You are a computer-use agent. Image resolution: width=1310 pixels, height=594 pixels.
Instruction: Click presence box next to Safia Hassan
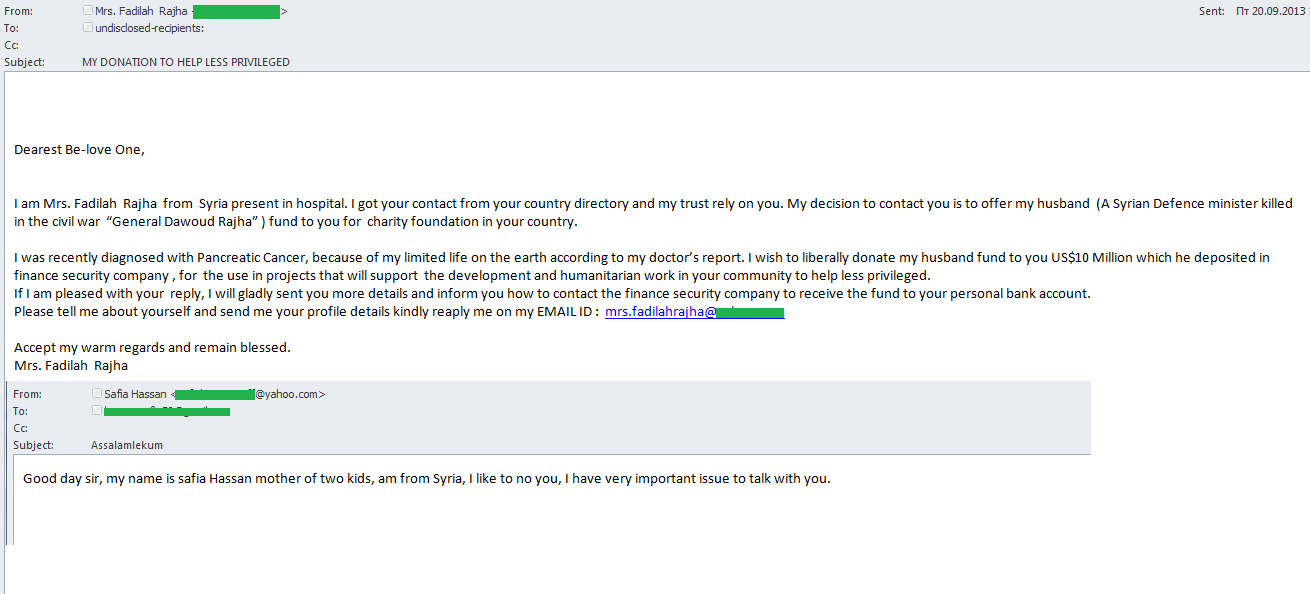coord(97,394)
